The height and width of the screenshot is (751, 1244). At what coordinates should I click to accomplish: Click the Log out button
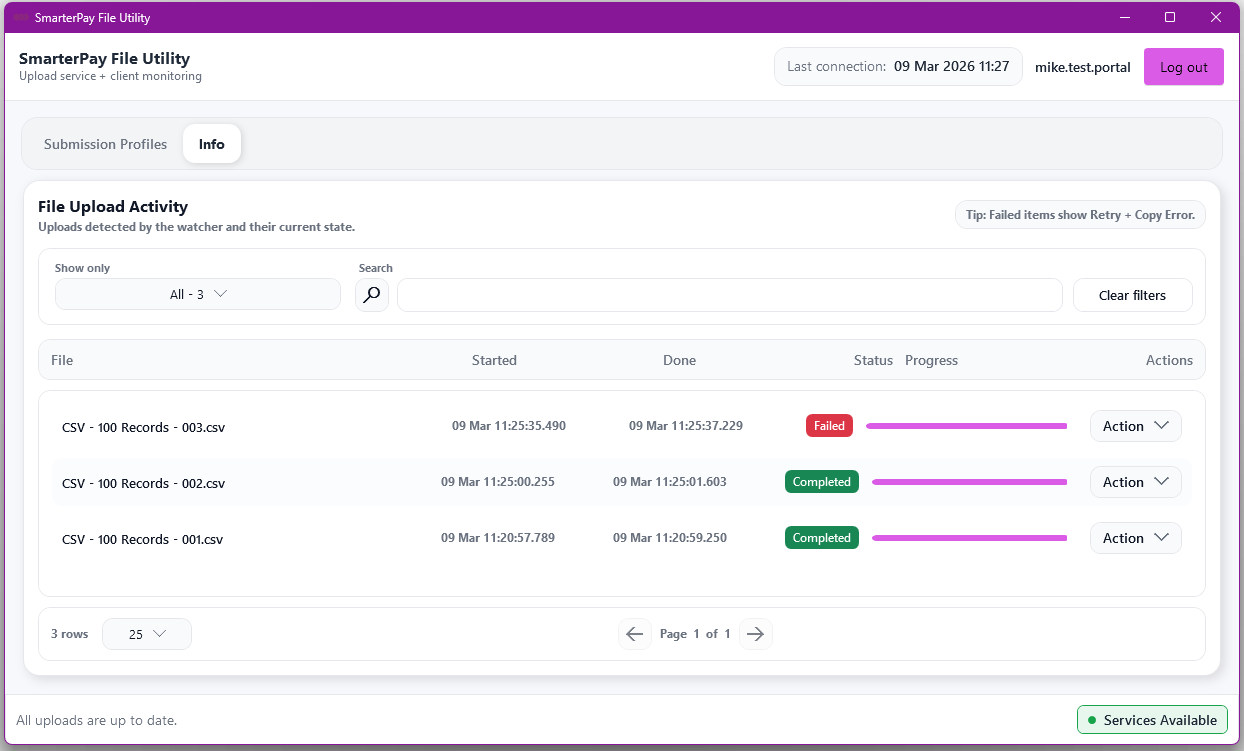coord(1183,67)
